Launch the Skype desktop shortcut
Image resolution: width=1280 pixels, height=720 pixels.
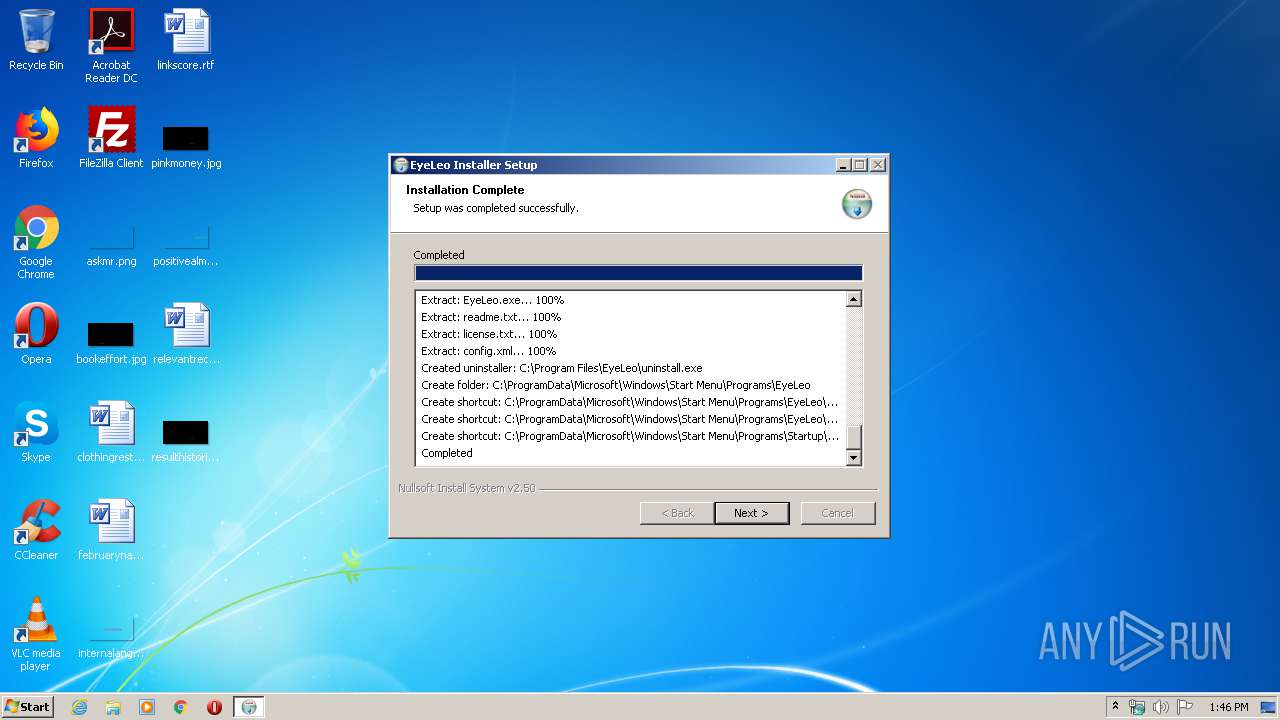click(36, 432)
